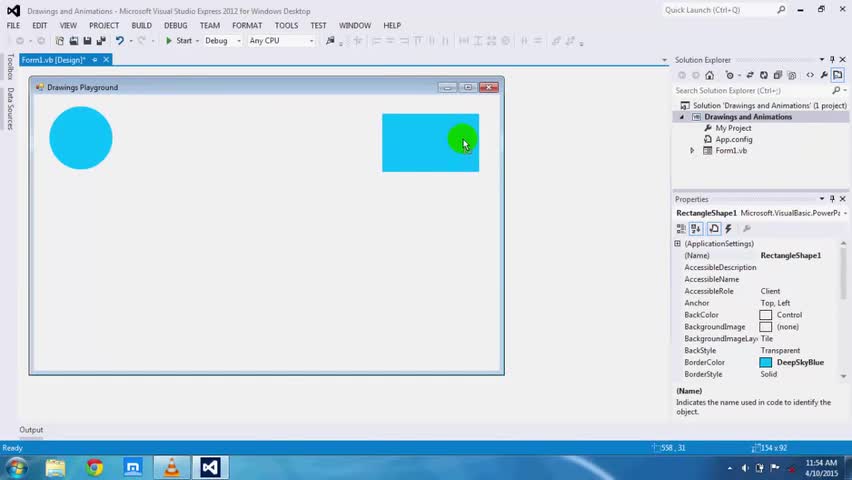Image resolution: width=852 pixels, height=480 pixels.
Task: Open the DEBUG menu
Action: [176, 26]
